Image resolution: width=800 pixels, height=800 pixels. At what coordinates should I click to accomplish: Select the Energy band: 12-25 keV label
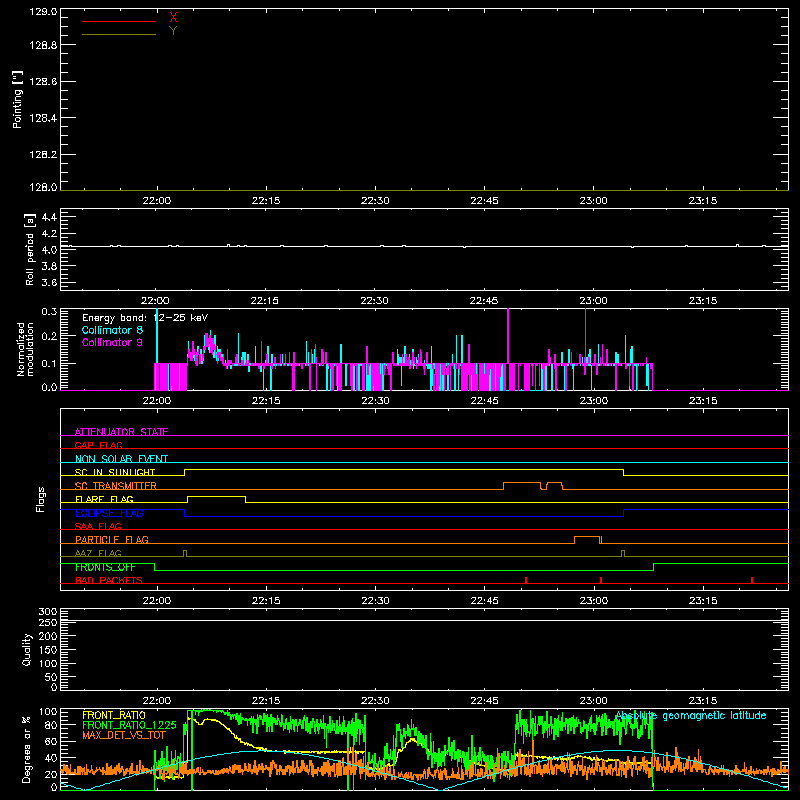click(145, 318)
